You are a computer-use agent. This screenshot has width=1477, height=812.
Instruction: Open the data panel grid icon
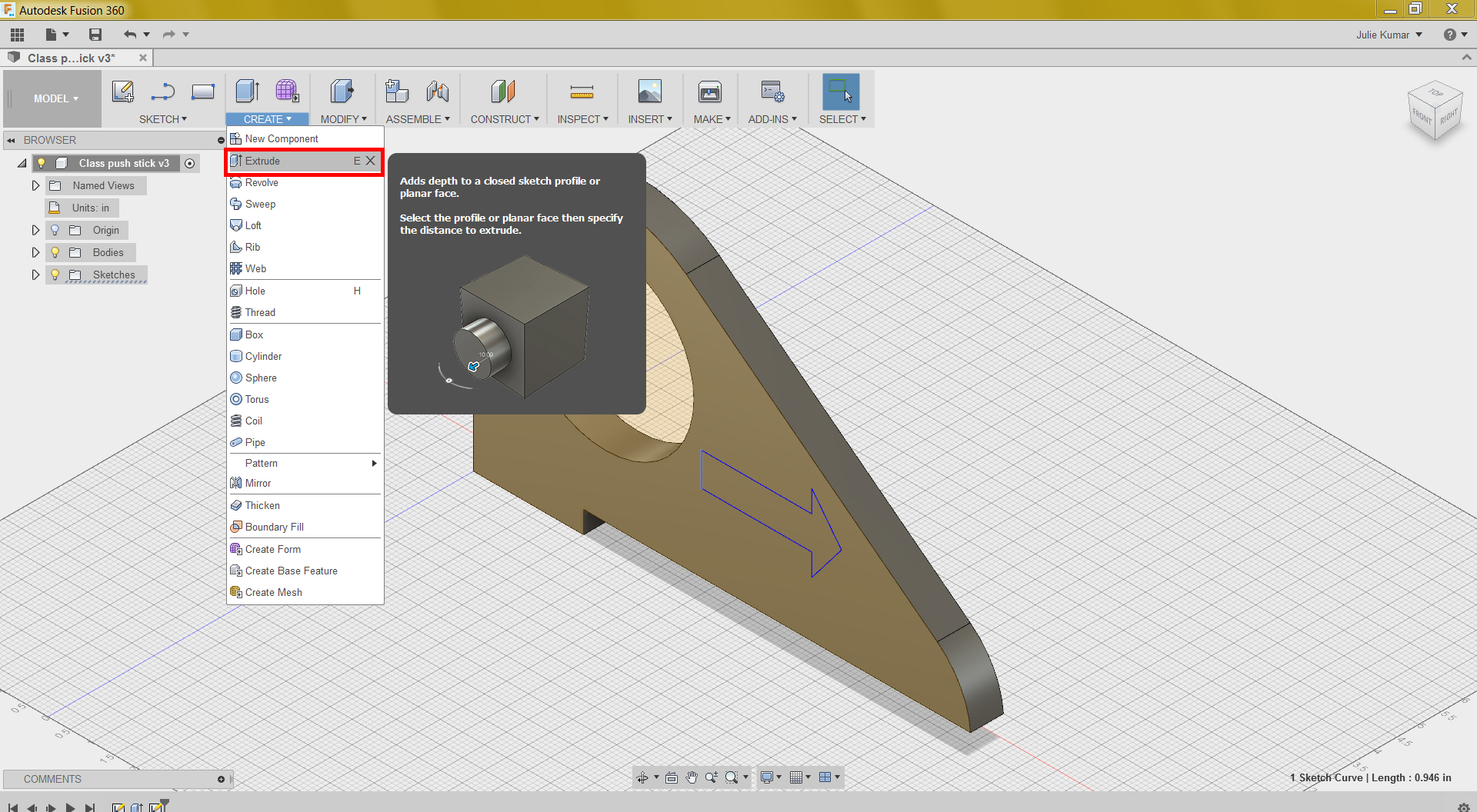point(17,35)
